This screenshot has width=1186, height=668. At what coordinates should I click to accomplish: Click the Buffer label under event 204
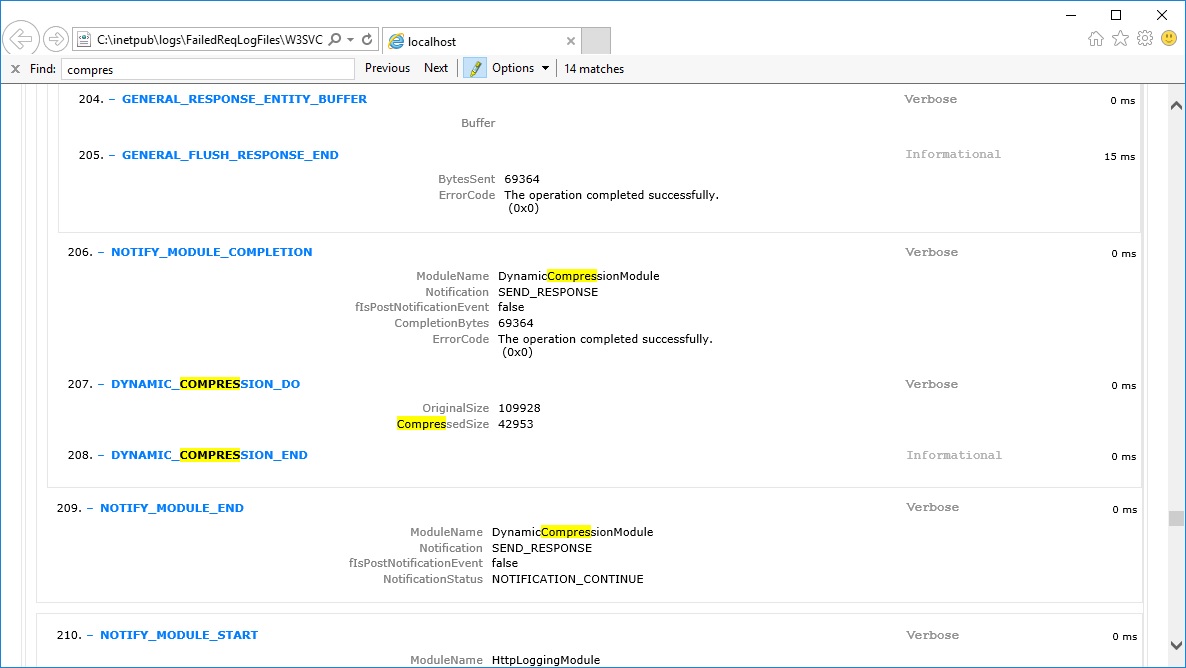coord(478,123)
